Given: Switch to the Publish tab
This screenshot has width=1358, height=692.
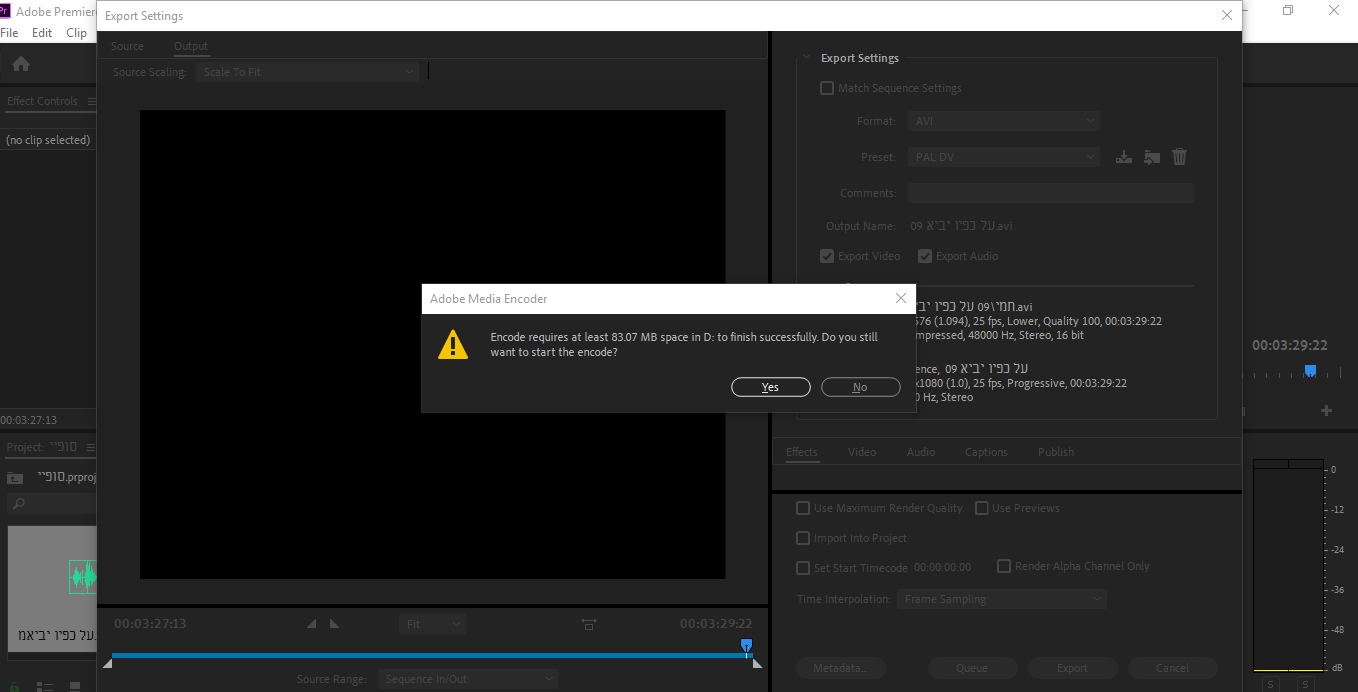Looking at the screenshot, I should click(x=1056, y=452).
